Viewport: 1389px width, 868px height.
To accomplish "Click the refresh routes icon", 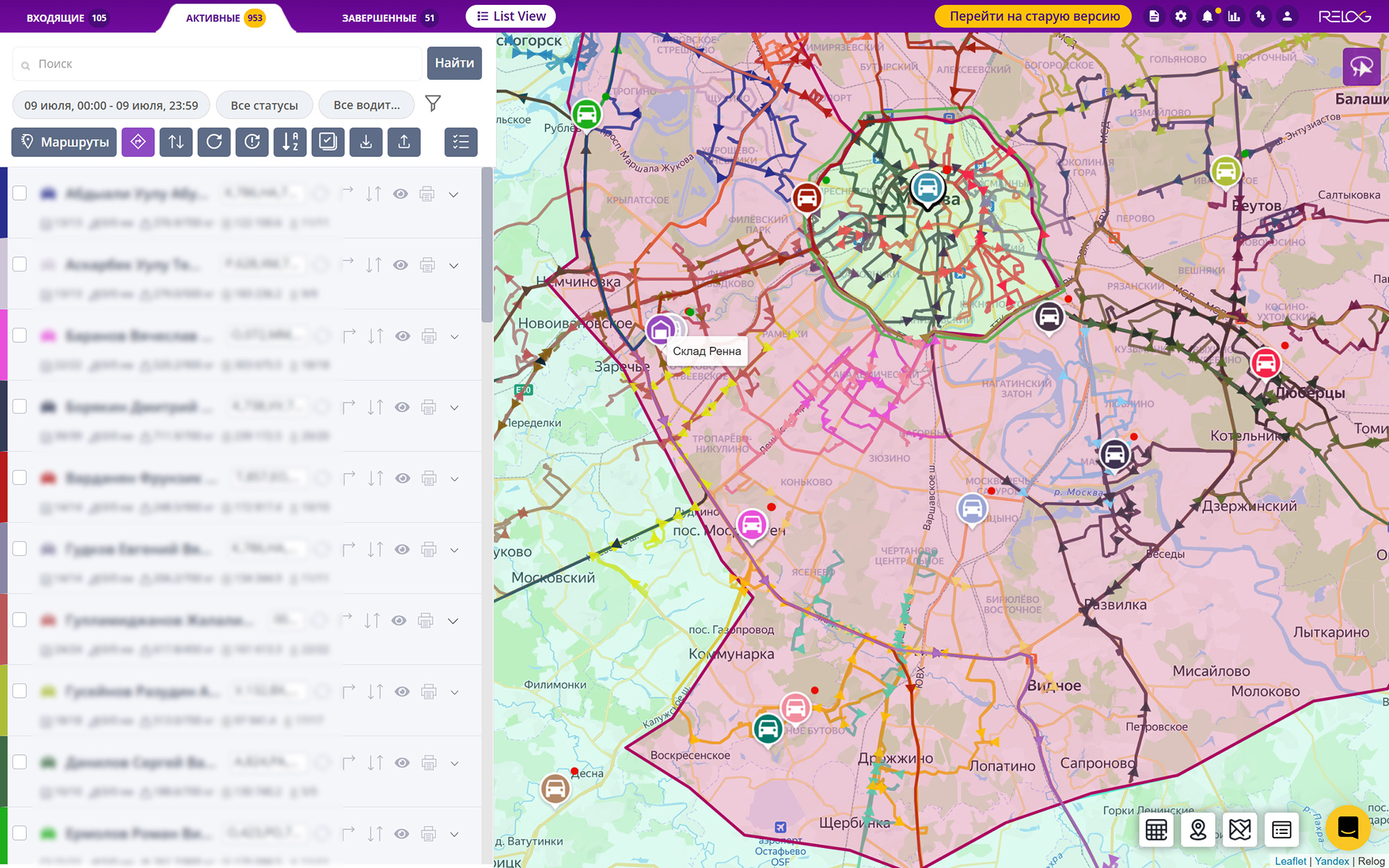I will pyautogui.click(x=214, y=142).
